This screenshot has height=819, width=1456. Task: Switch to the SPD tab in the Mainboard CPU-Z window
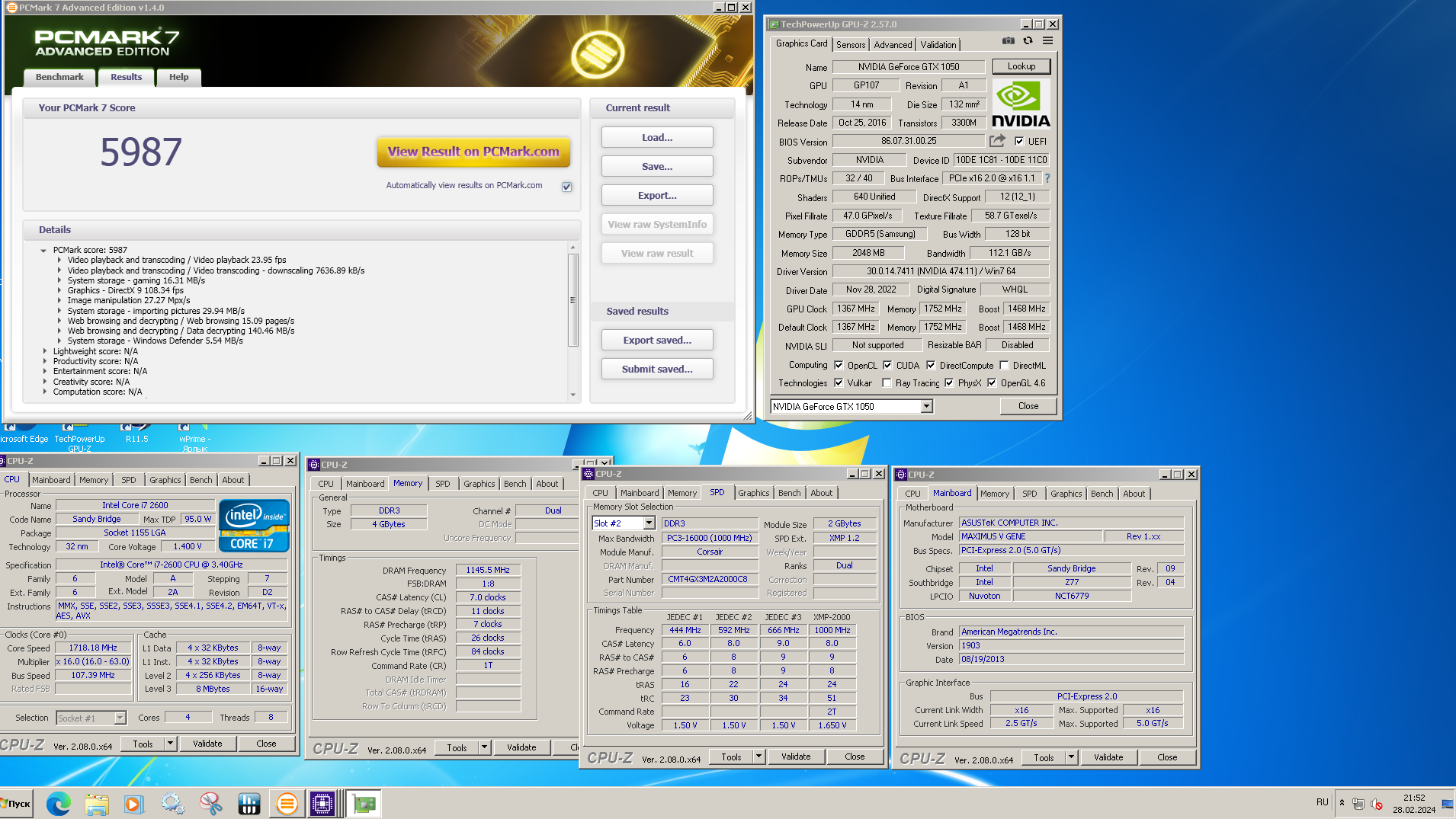tap(1029, 494)
